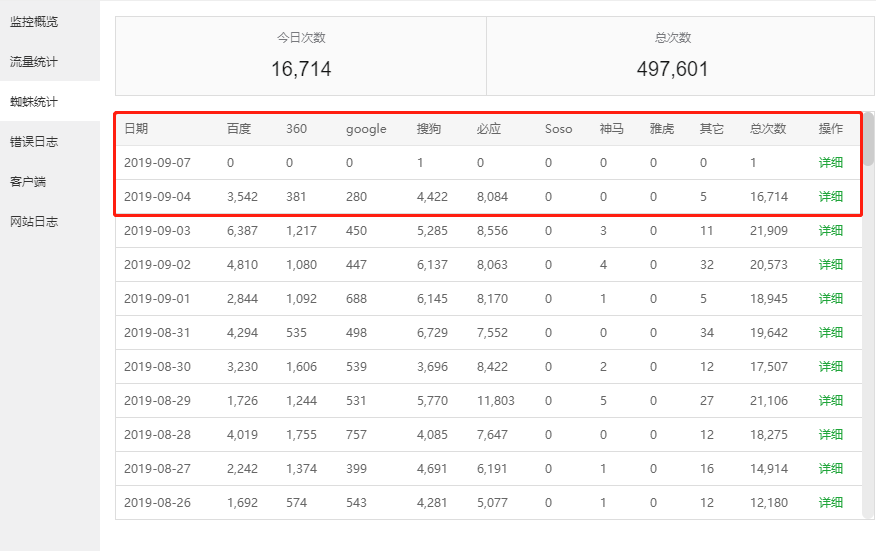
Task: Click the 其它 column header
Action: (712, 129)
